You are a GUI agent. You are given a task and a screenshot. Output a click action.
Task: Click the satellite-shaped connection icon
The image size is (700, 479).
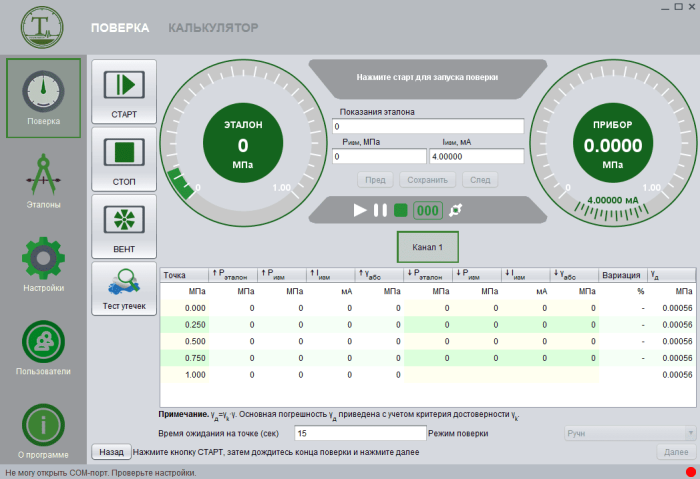457,210
